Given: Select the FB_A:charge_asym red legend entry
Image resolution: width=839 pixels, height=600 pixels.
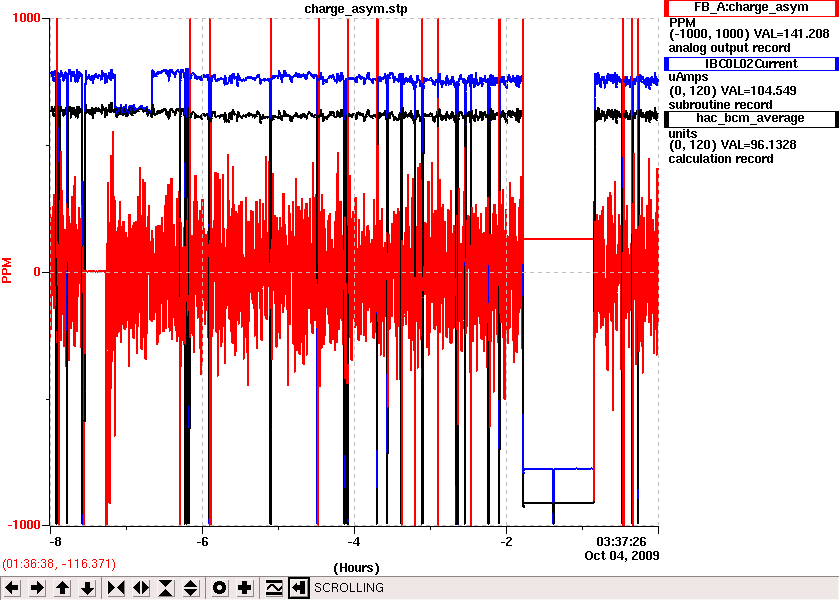Looking at the screenshot, I should pyautogui.click(x=751, y=7).
